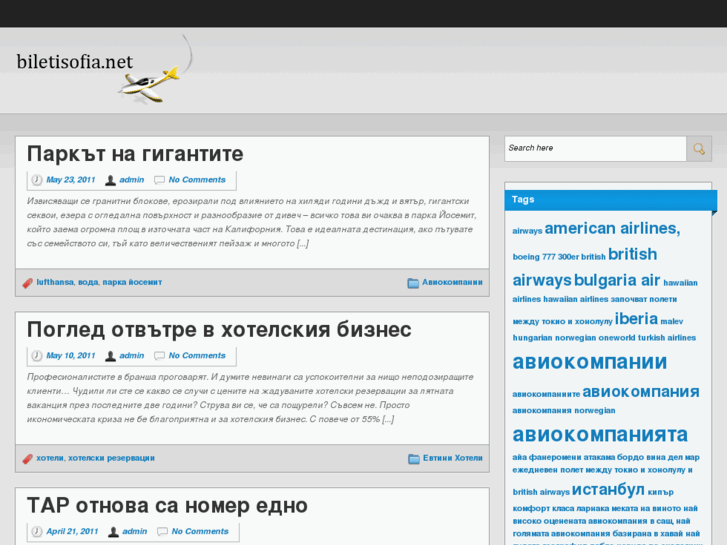This screenshot has height=545, width=727.
Task: Open post Поглед отвътре в хотелския бизнес
Action: (219, 329)
